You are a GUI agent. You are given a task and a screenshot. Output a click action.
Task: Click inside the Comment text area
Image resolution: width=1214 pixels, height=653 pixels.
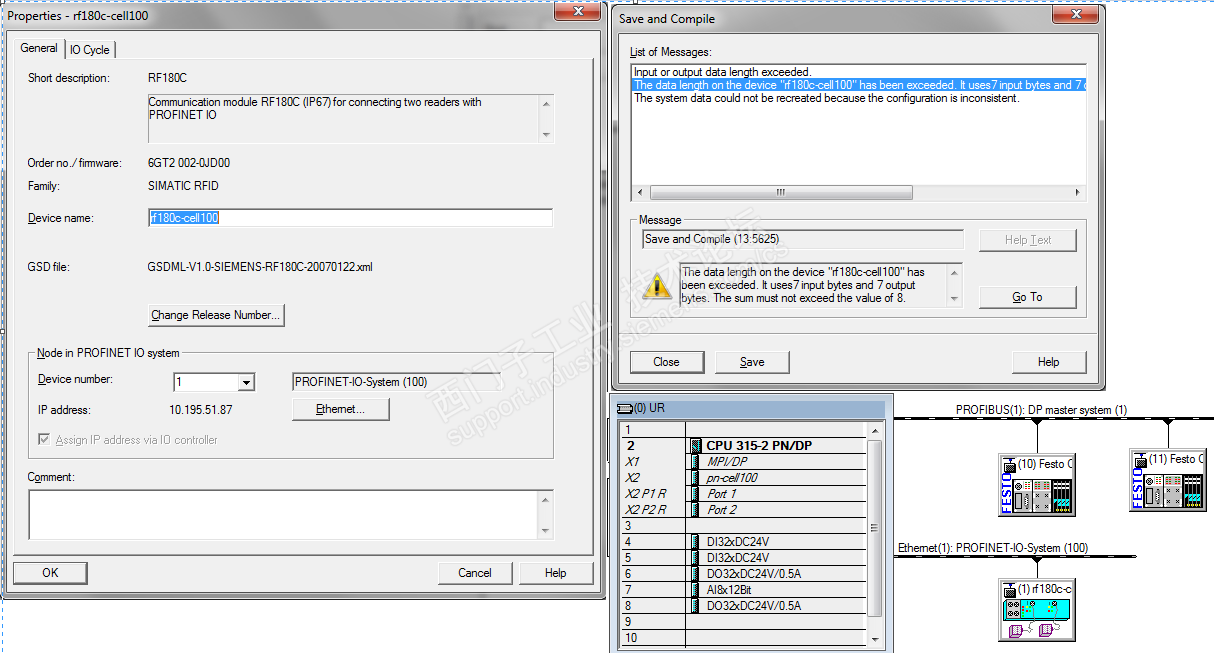coord(283,515)
